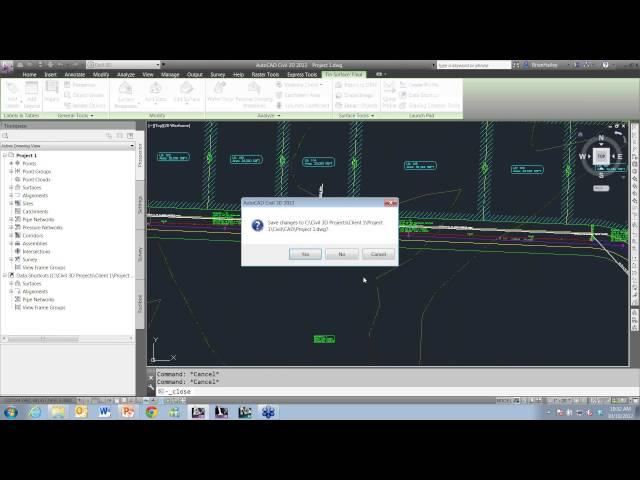
Task: Switch to Settings vertical tab in Toolspace
Action: tap(140, 205)
